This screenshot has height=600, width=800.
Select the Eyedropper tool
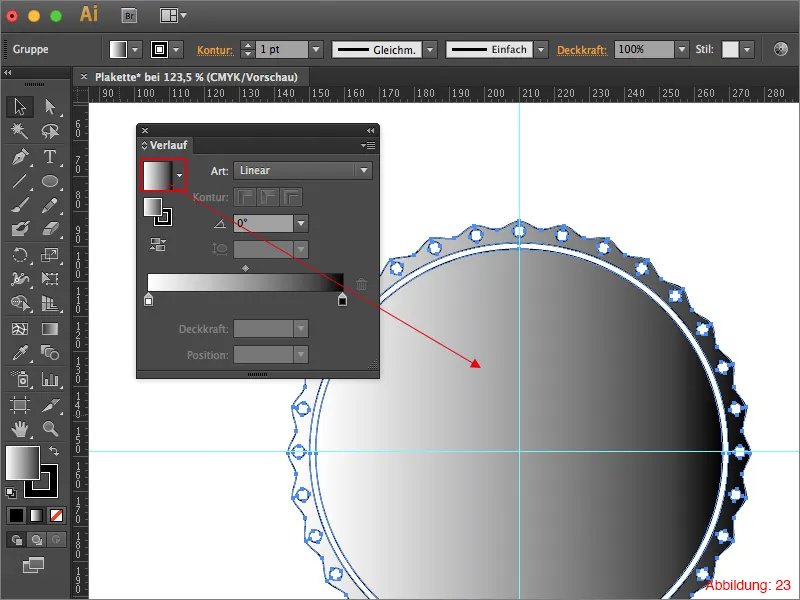pos(20,353)
